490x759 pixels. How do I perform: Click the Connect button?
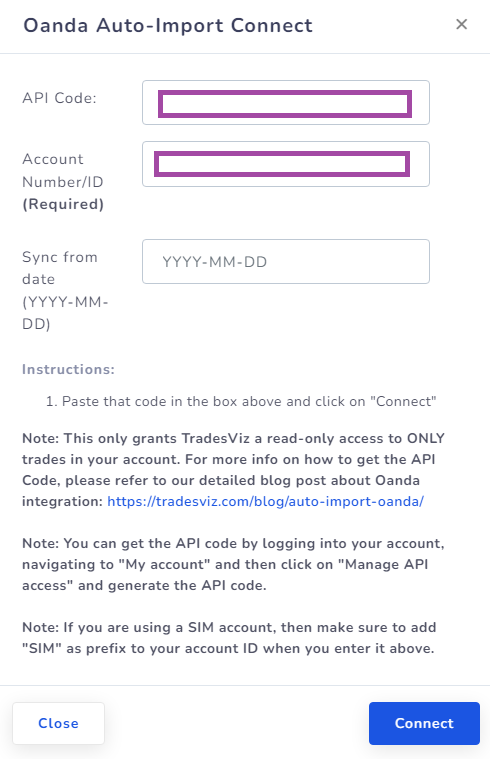(x=424, y=723)
